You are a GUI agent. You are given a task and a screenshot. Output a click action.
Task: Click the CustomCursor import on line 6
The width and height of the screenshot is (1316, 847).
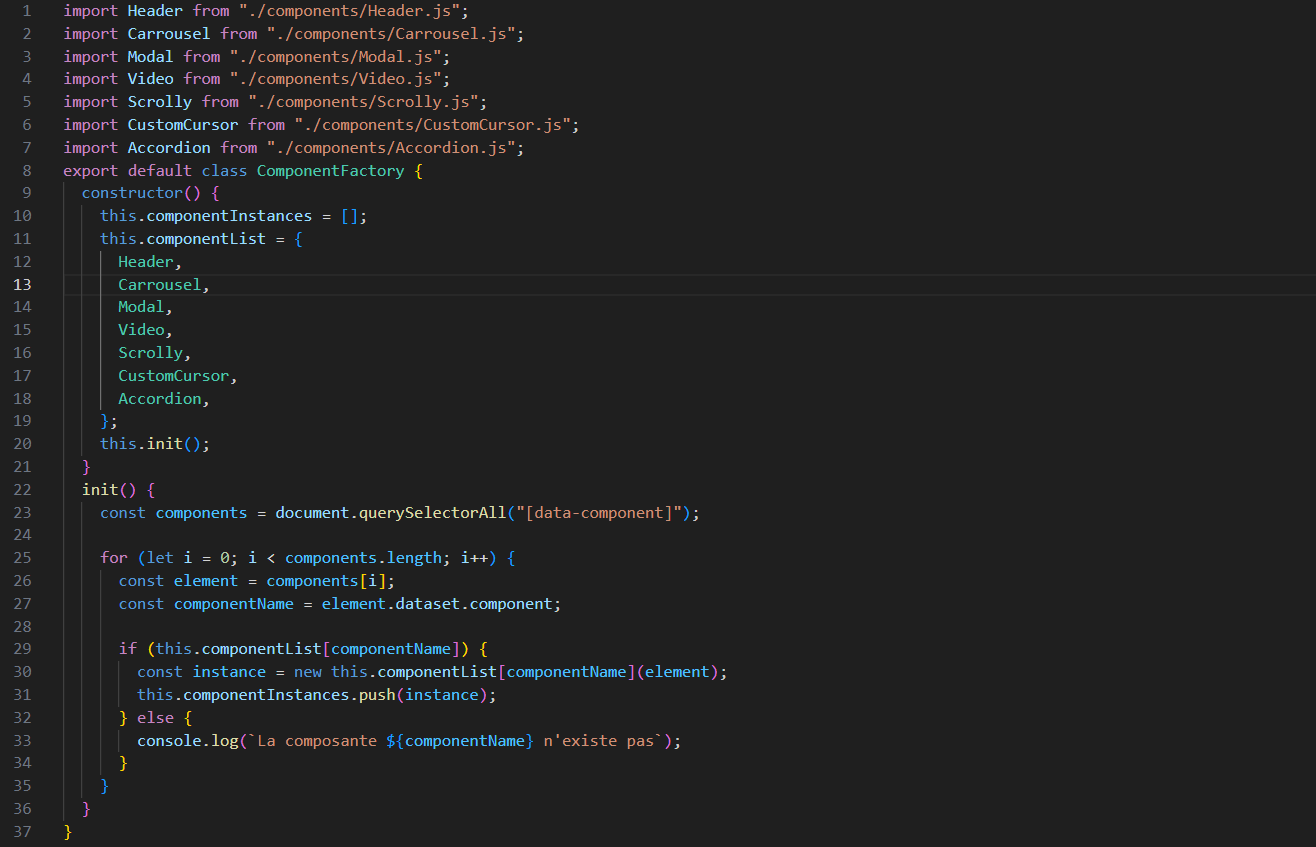[x=183, y=124]
